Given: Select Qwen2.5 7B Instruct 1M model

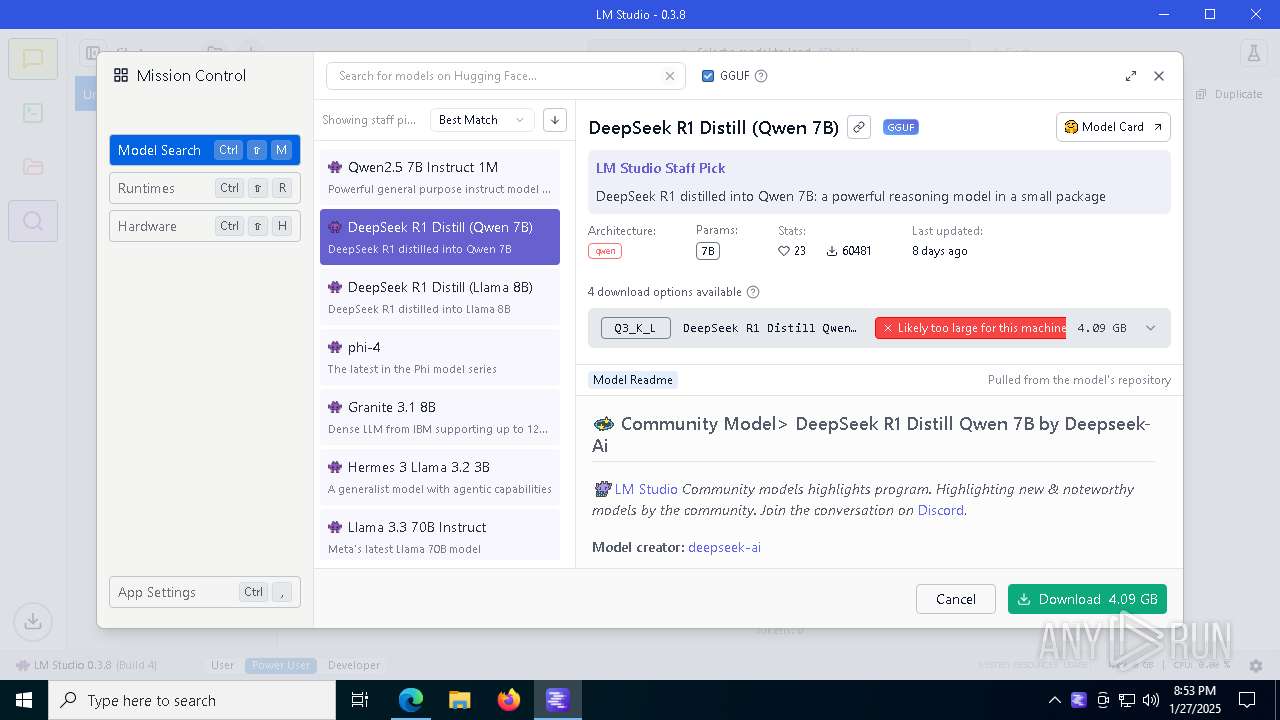Looking at the screenshot, I should (x=440, y=177).
